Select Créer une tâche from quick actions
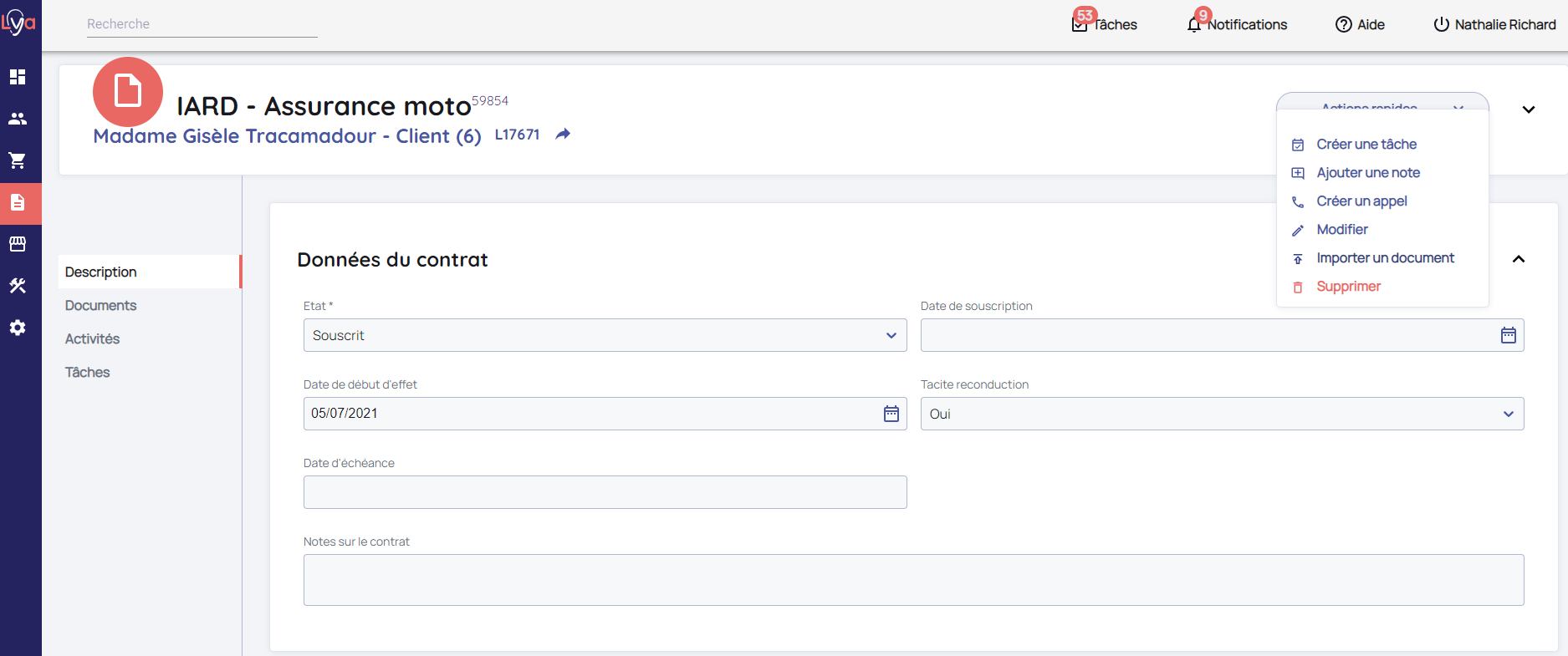Image resolution: width=1568 pixels, height=656 pixels. pyautogui.click(x=1366, y=145)
